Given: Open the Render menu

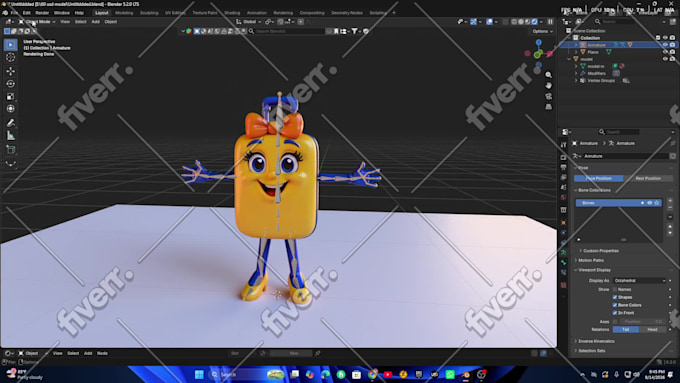Looking at the screenshot, I should (42, 13).
